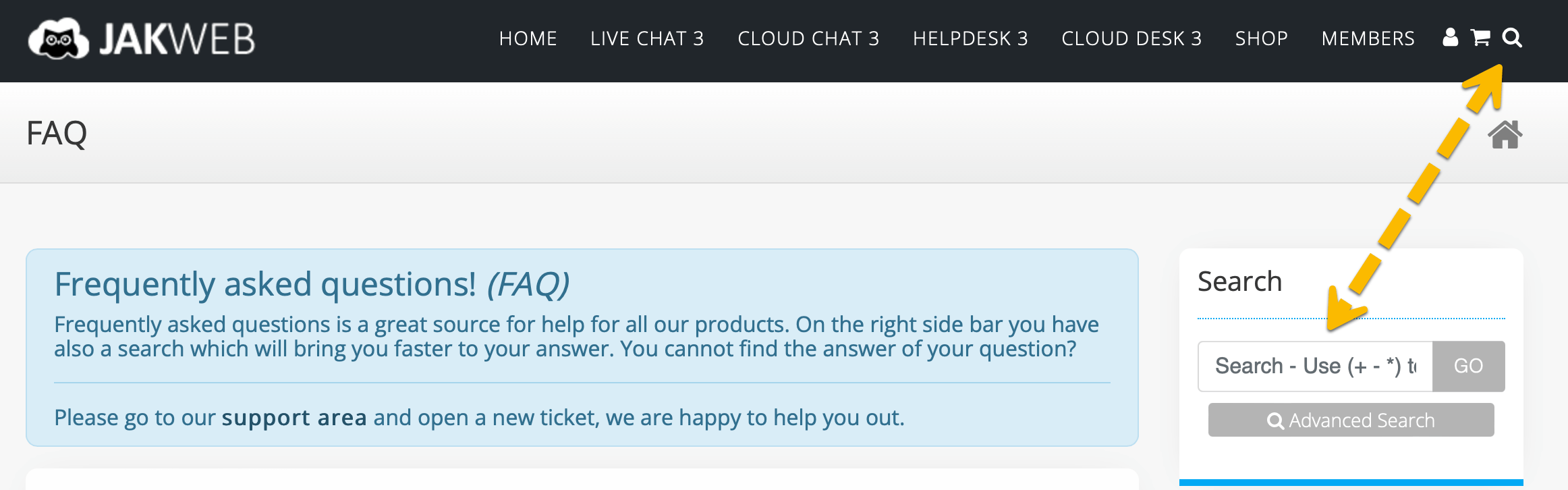
Task: Open the user account icon in navbar
Action: click(x=1450, y=38)
